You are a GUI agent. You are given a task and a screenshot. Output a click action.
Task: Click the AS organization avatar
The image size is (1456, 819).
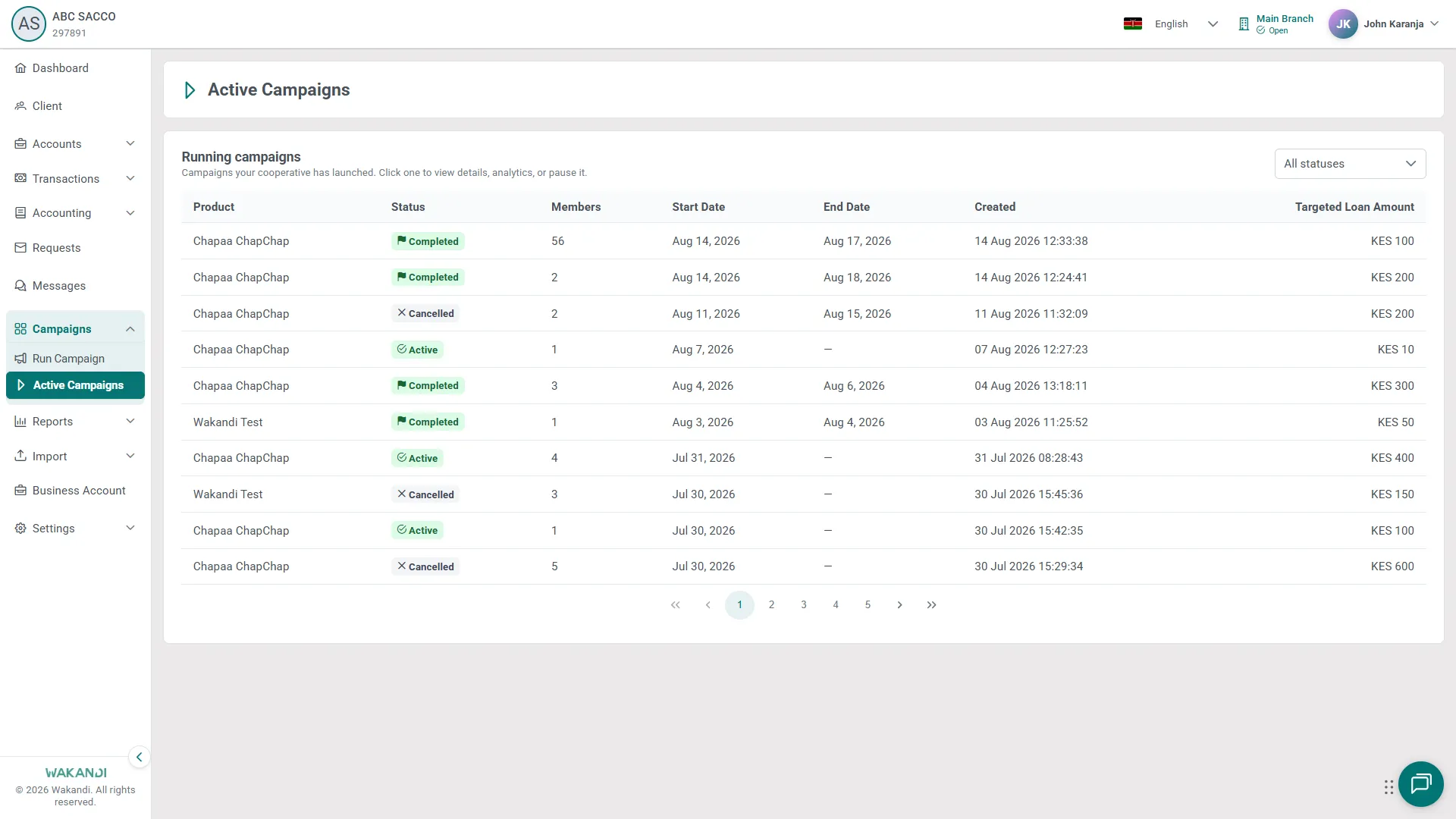pos(29,24)
